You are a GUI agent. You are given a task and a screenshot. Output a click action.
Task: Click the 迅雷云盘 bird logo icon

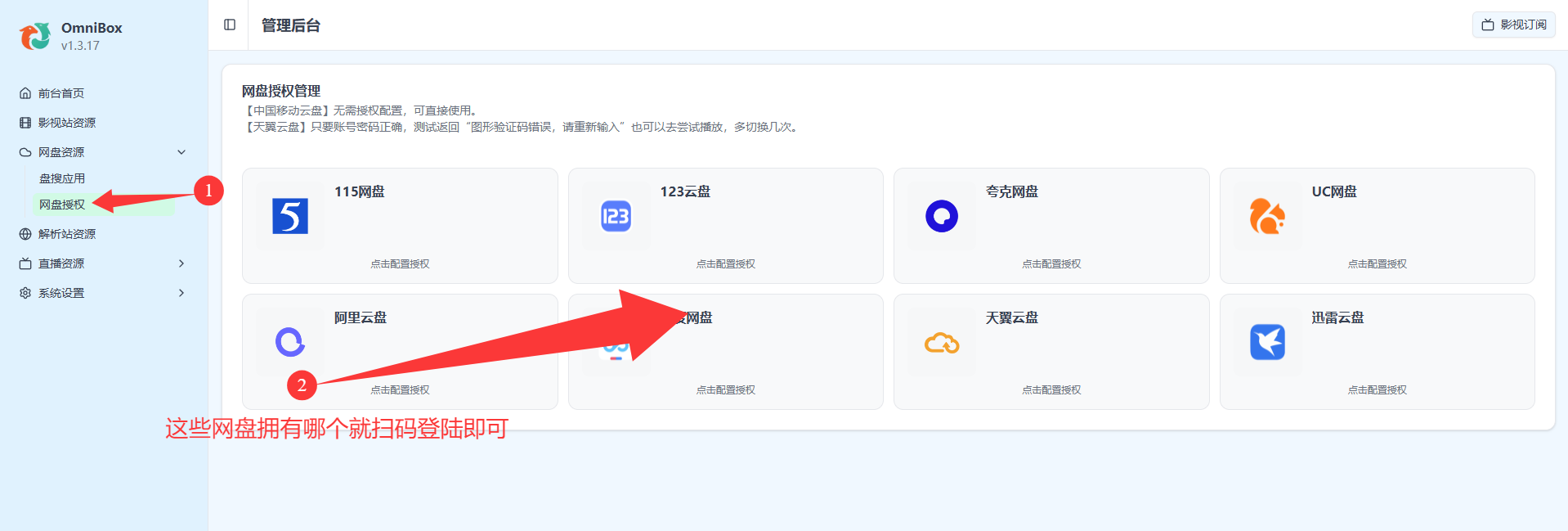(1267, 342)
